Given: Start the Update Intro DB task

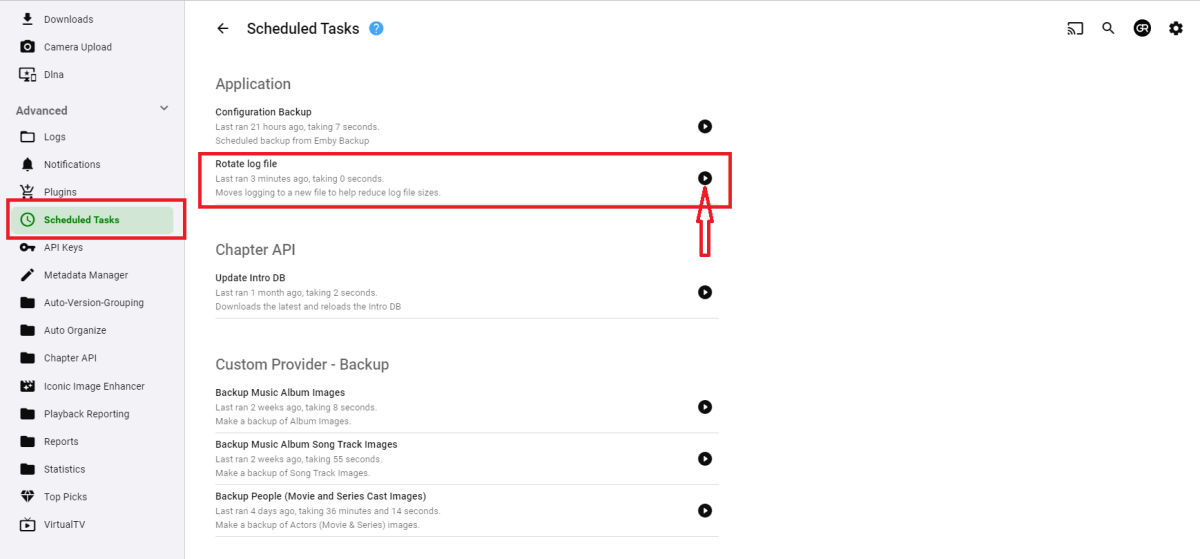Looking at the screenshot, I should tap(705, 292).
